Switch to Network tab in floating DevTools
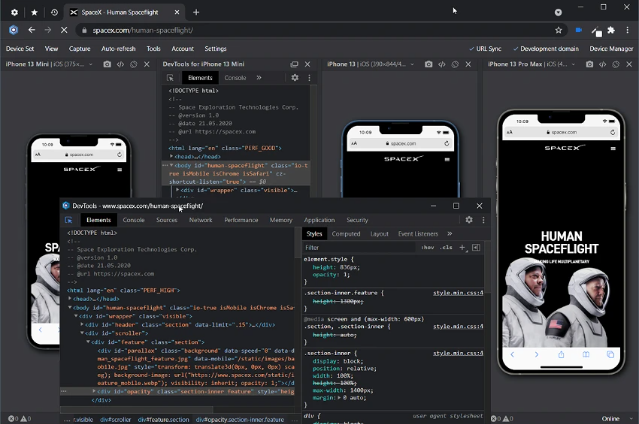The height and width of the screenshot is (424, 639). 201,220
